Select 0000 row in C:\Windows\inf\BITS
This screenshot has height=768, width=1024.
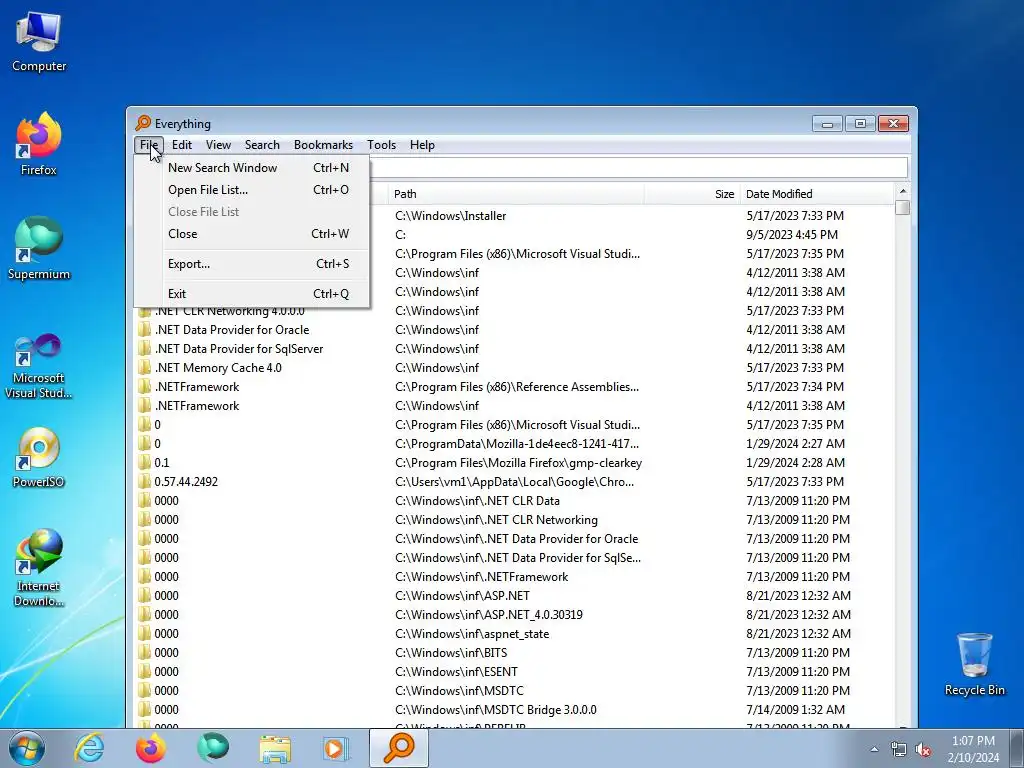click(x=515, y=652)
